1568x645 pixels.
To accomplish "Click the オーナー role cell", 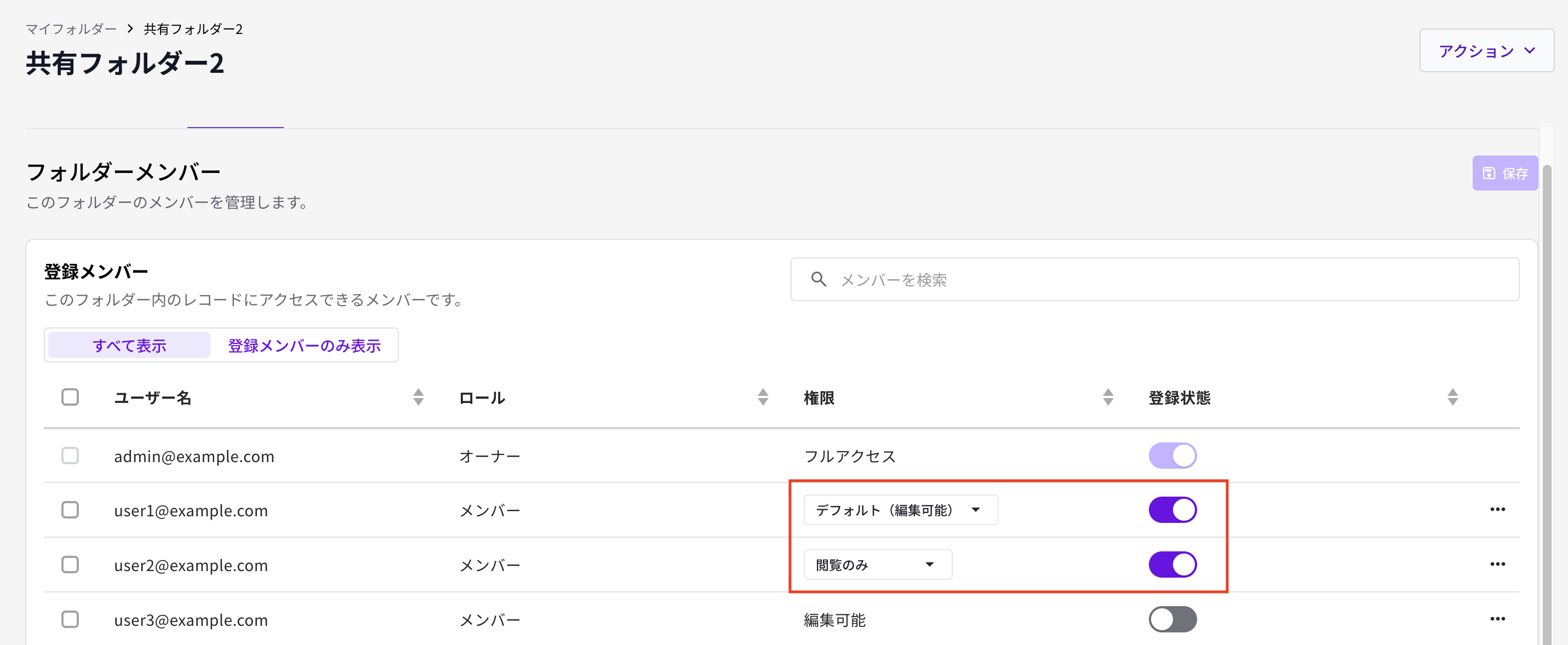I will click(489, 456).
